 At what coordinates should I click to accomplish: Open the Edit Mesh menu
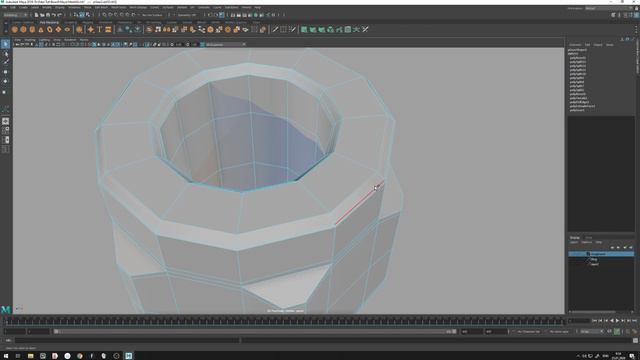tap(101, 7)
